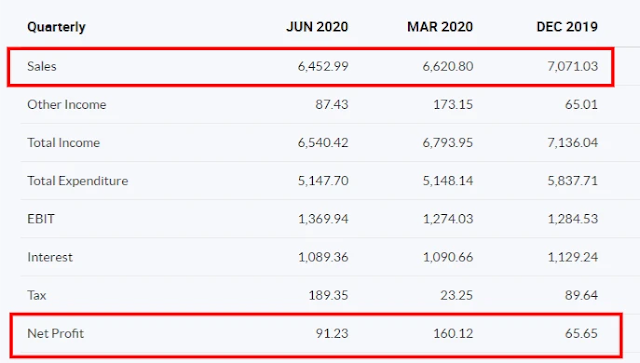Select Net Profit value 91.23
640x363 pixels.
(x=332, y=334)
